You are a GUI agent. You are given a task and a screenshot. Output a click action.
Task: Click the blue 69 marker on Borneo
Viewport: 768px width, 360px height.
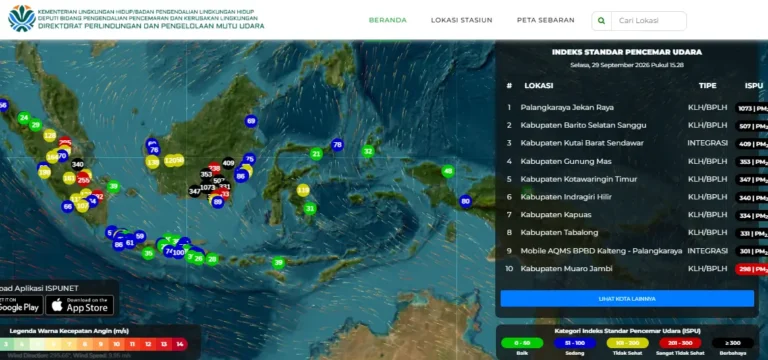pyautogui.click(x=251, y=121)
